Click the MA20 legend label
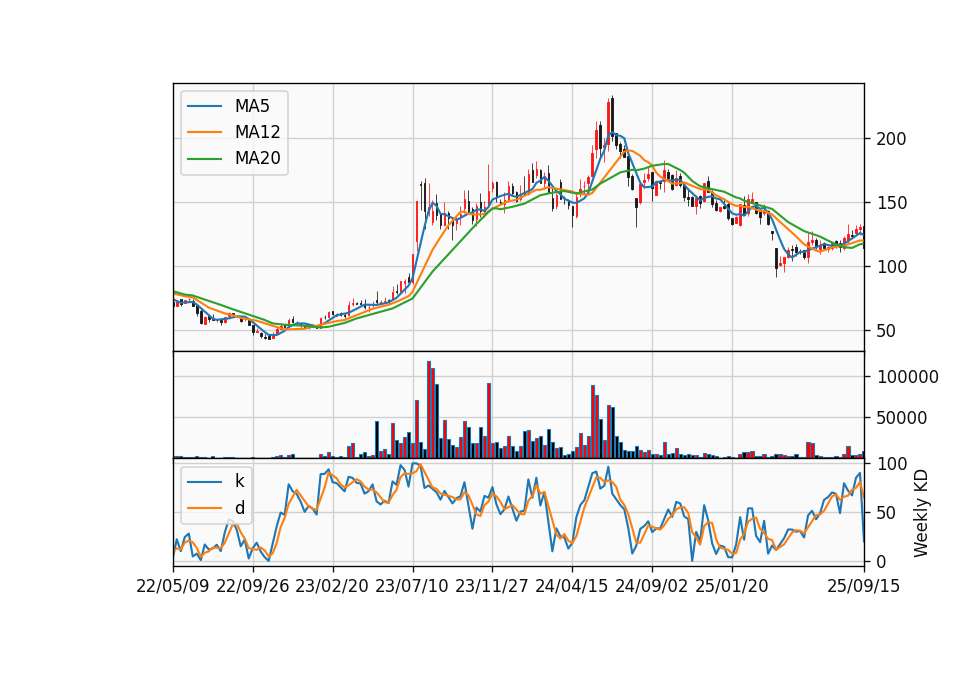 [257, 158]
